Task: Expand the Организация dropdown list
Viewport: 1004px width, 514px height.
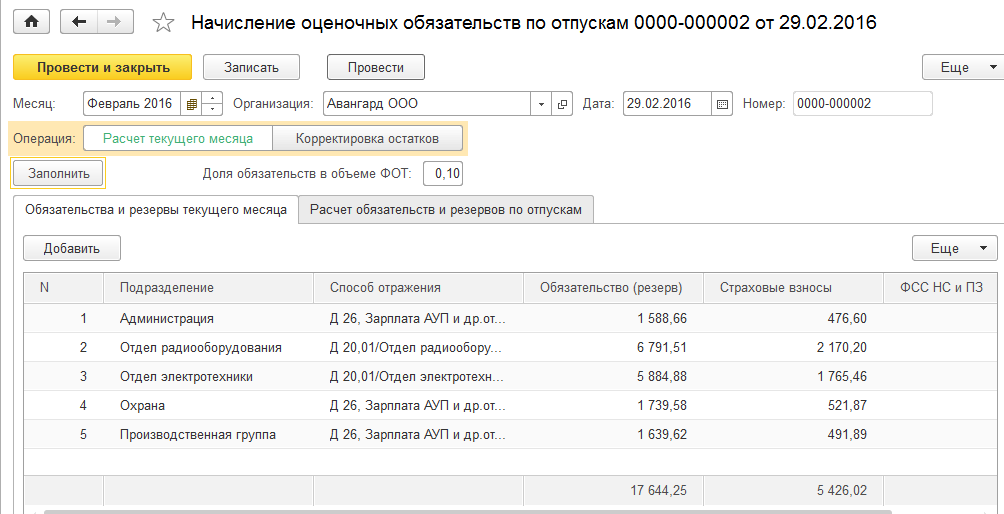Action: [x=541, y=104]
